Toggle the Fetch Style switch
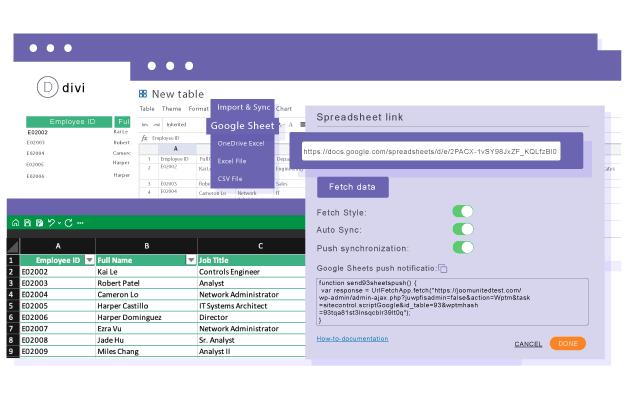This screenshot has width=630, height=396. coord(463,211)
